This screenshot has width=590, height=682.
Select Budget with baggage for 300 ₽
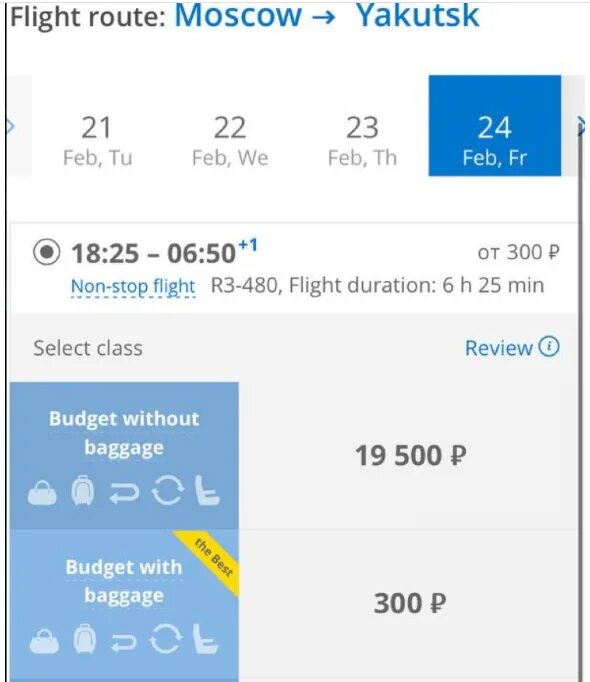tap(294, 605)
